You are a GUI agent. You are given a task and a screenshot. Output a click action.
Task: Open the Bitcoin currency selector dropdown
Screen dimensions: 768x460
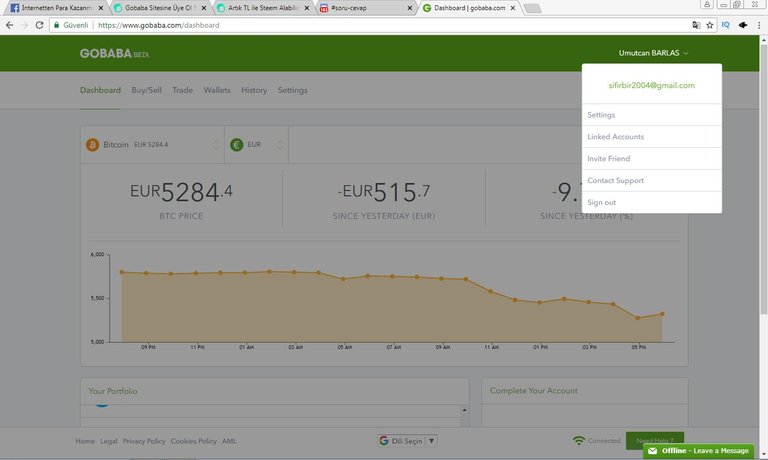pyautogui.click(x=216, y=145)
